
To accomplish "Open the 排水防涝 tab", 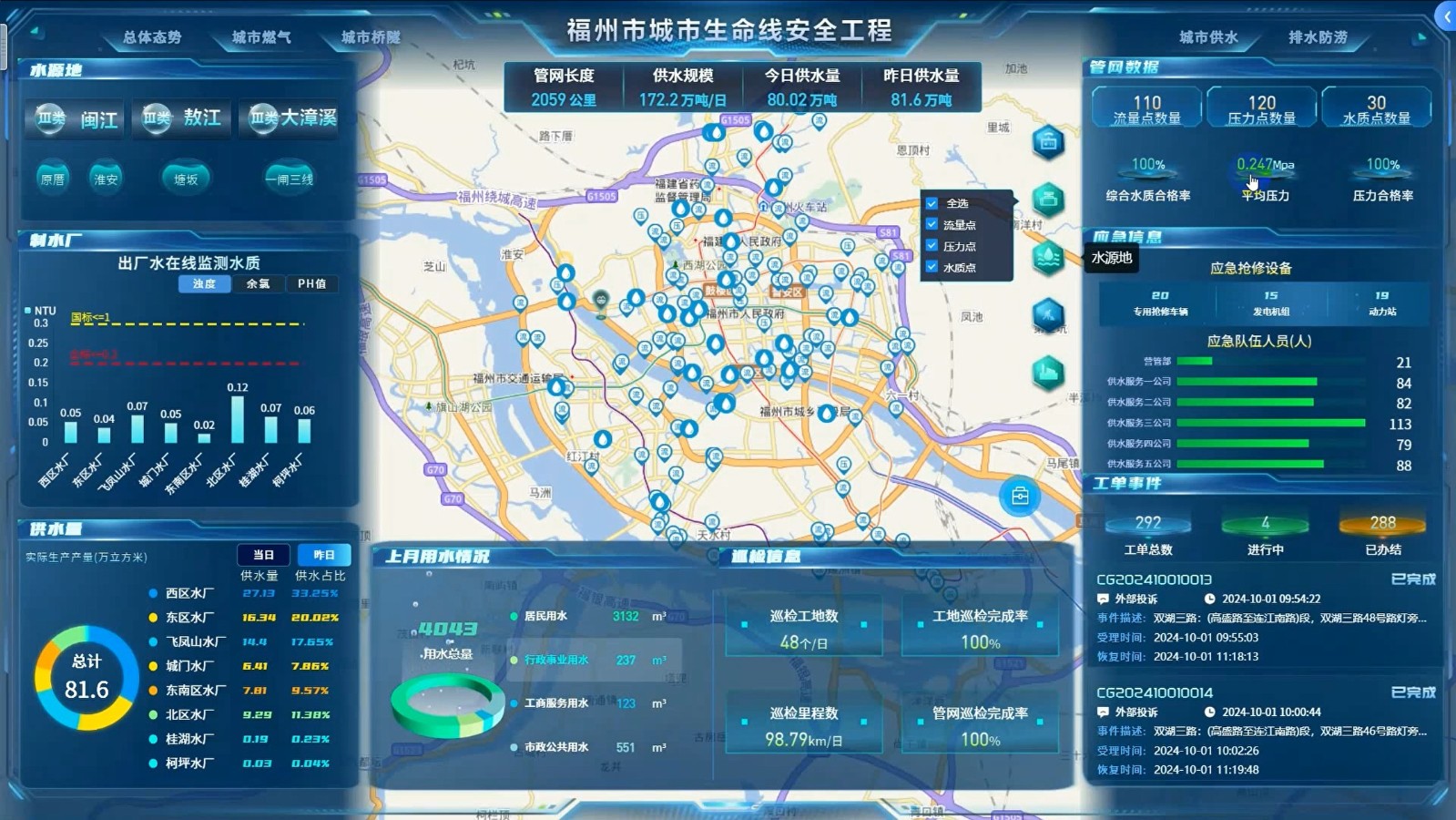I will point(1318,37).
